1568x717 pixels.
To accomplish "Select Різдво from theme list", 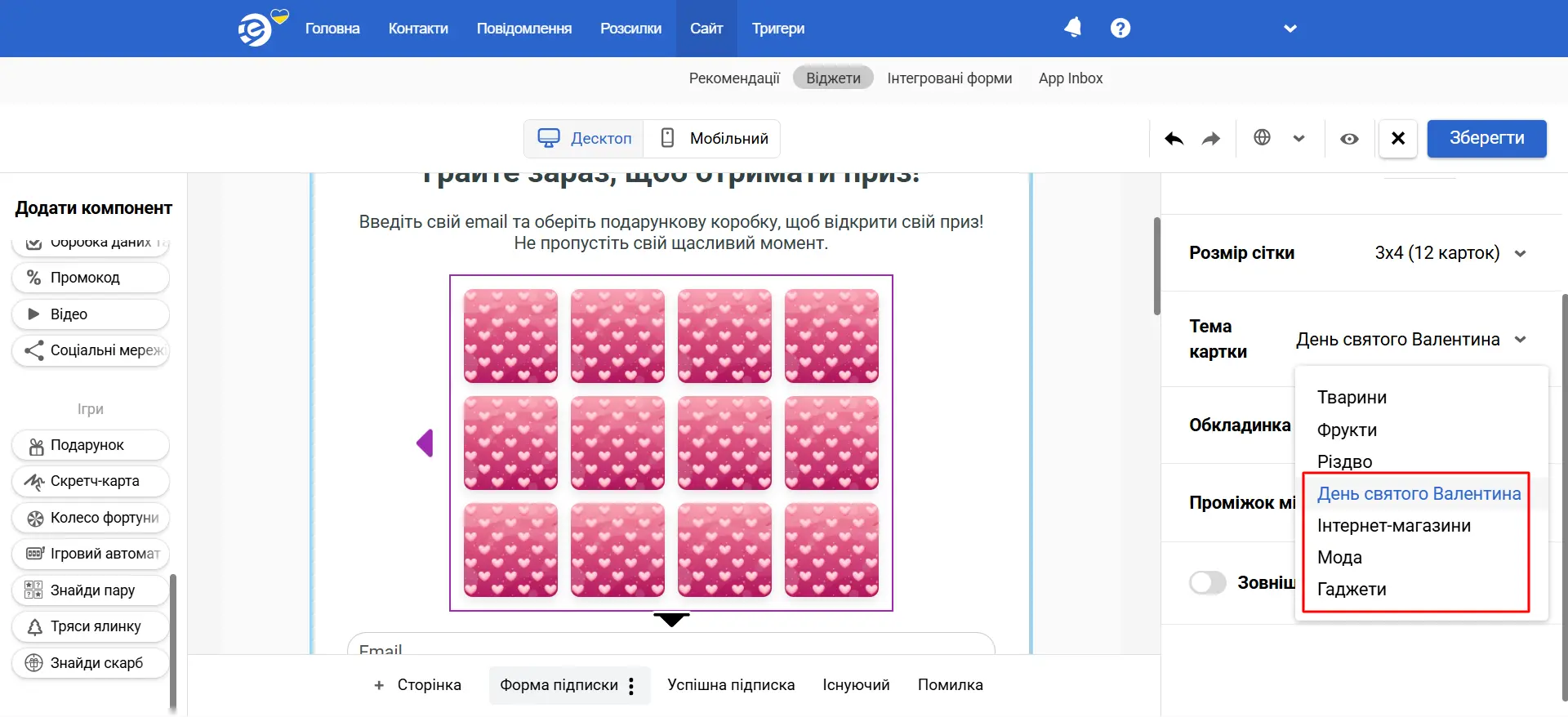I will tap(1344, 461).
